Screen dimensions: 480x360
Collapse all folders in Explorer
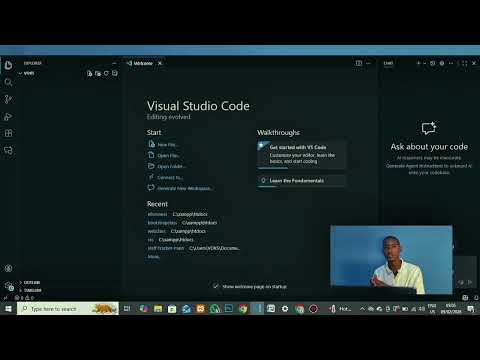(115, 73)
